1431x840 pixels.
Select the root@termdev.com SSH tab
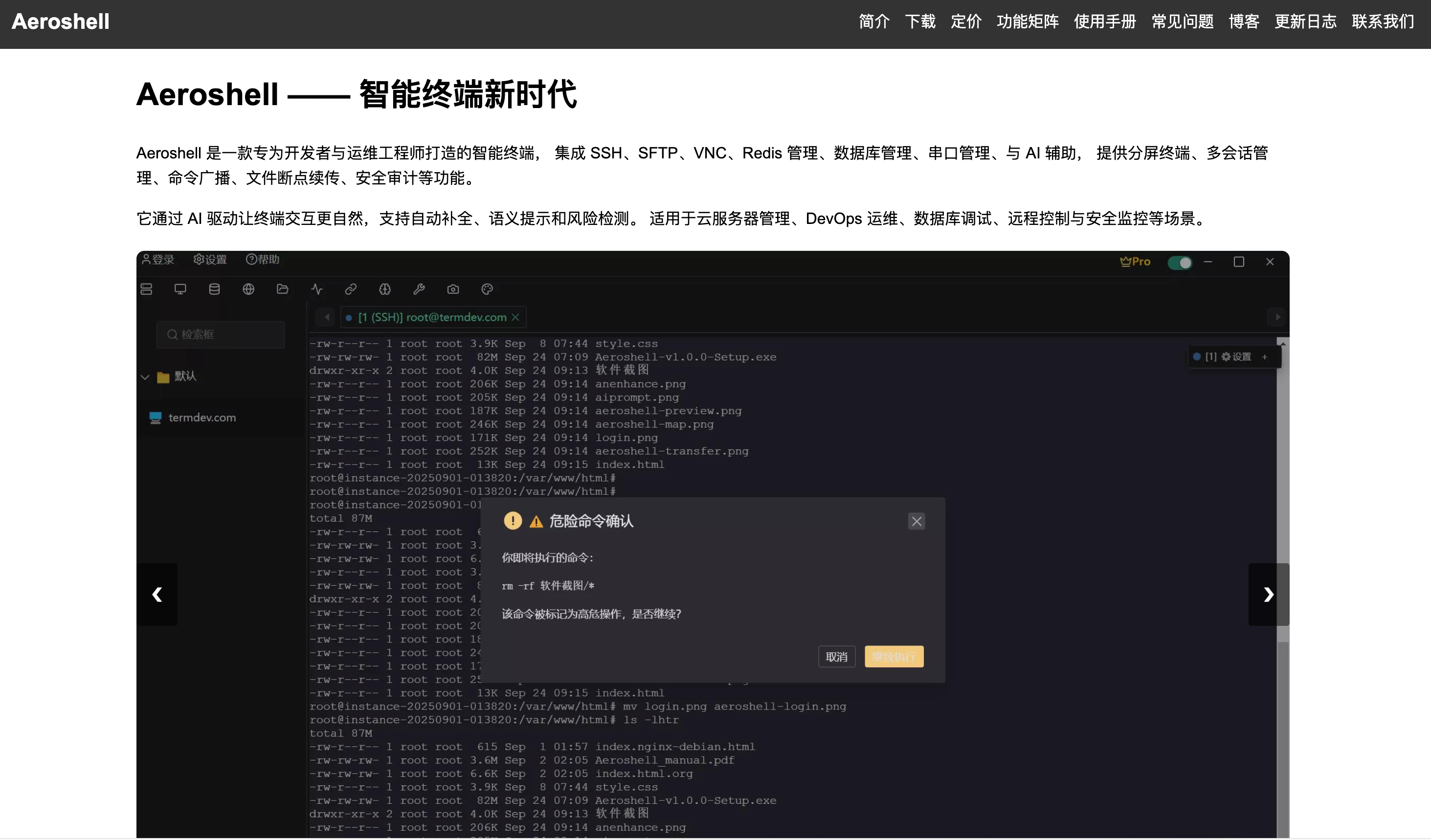431,317
